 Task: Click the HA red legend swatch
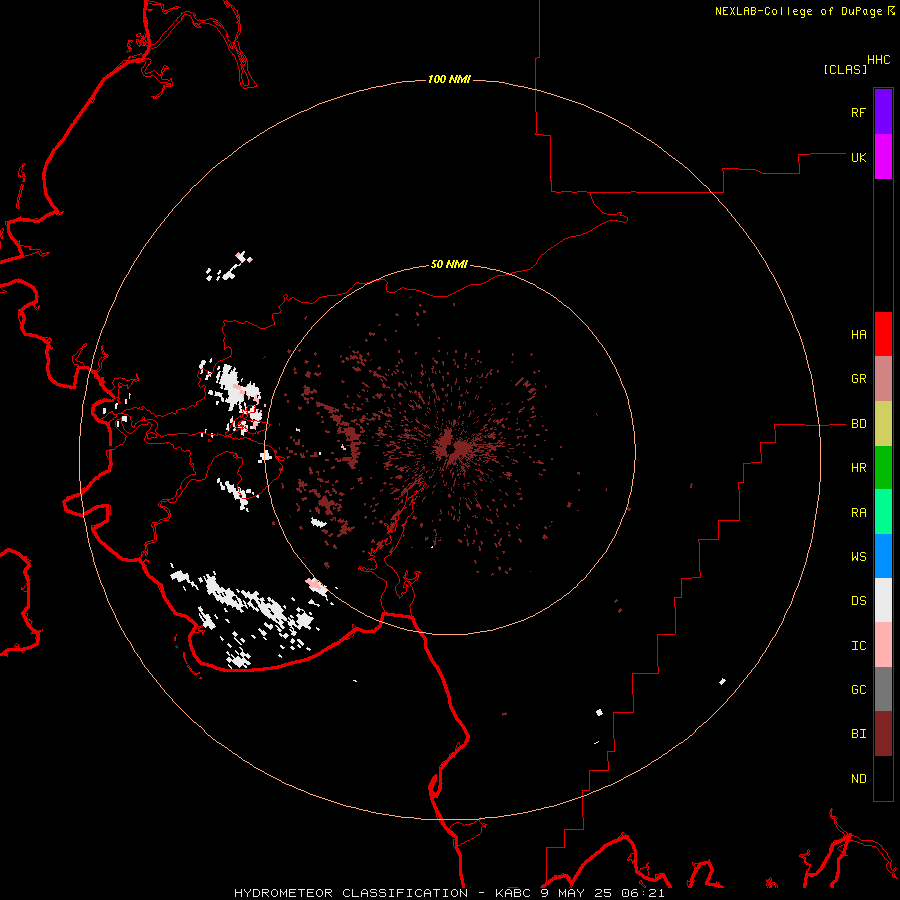click(x=883, y=334)
